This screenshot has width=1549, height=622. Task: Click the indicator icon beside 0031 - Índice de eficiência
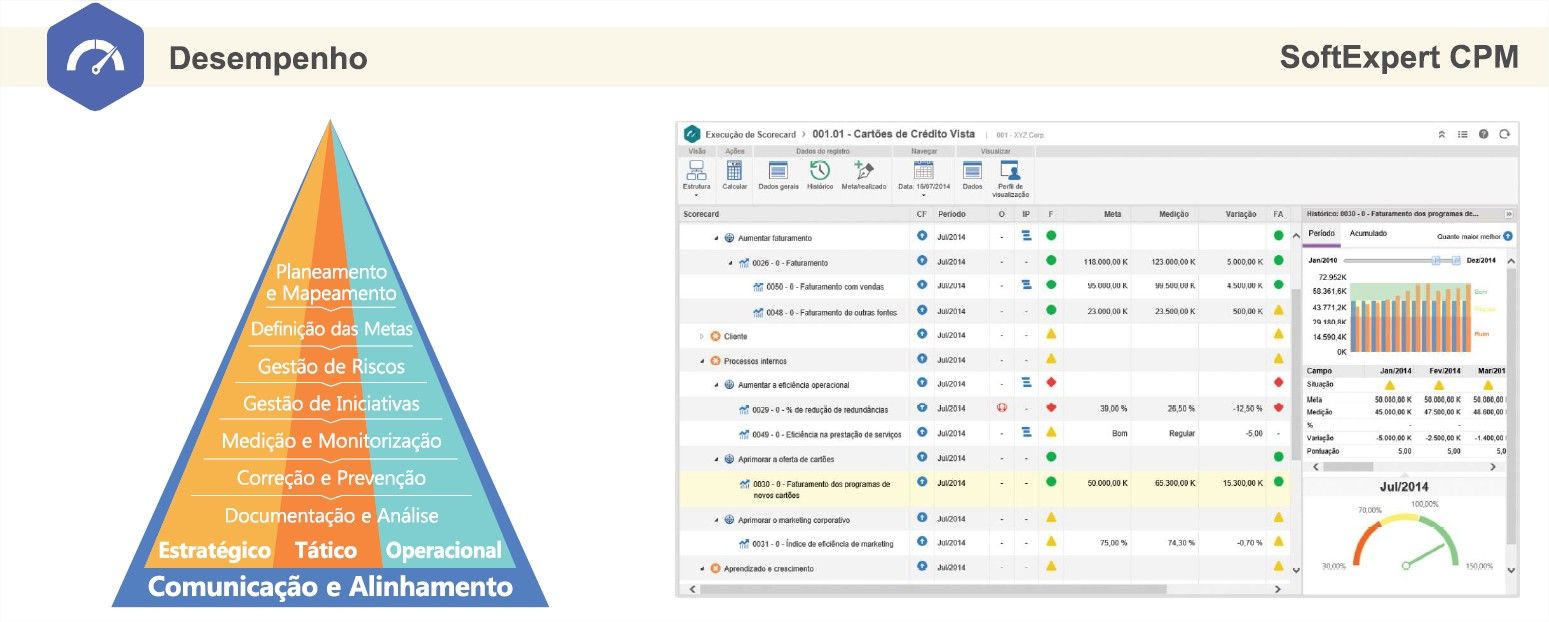point(744,543)
